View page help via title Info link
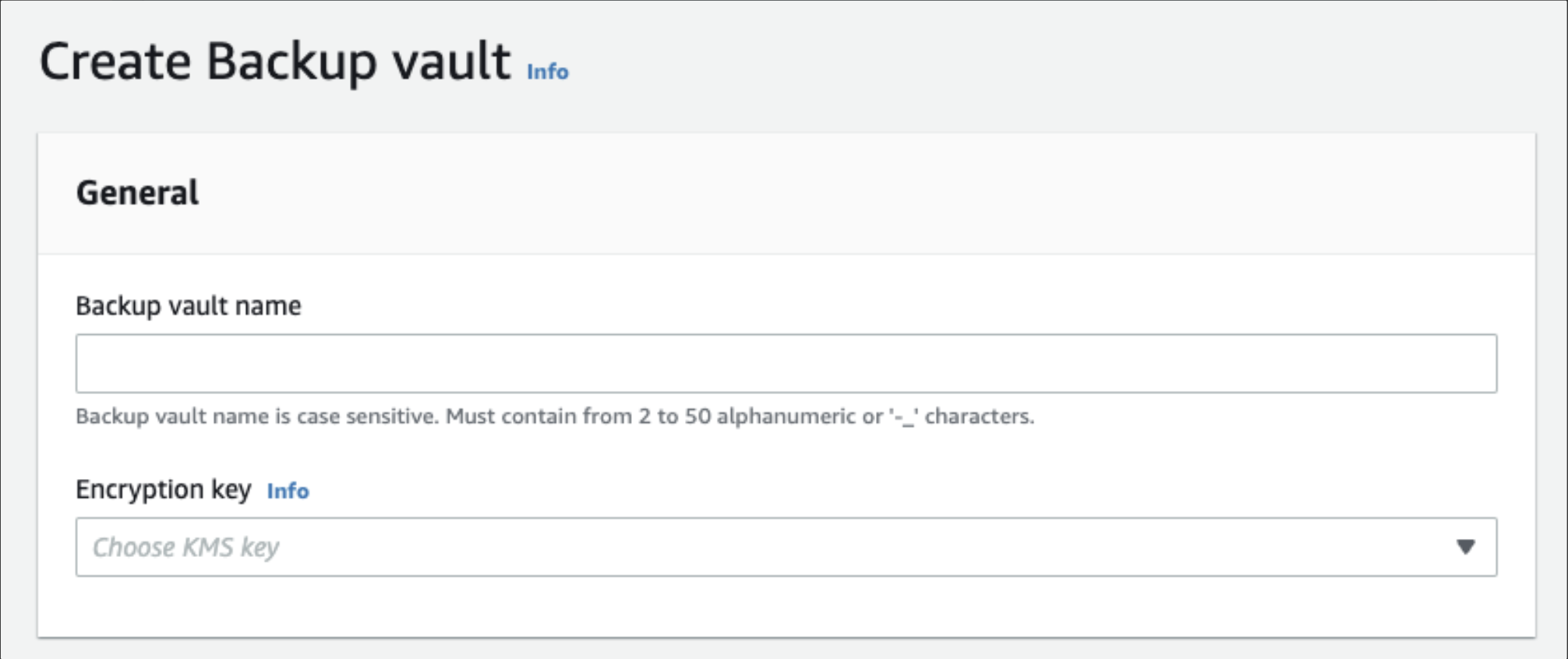 coord(547,71)
